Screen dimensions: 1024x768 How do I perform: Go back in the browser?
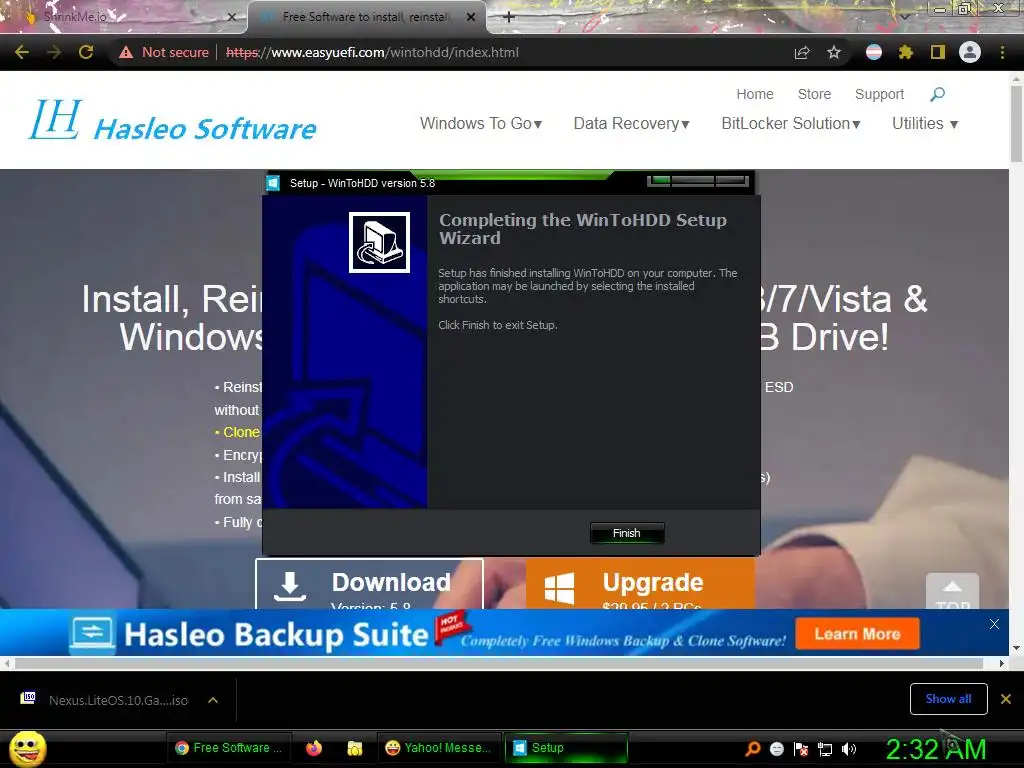[x=22, y=52]
